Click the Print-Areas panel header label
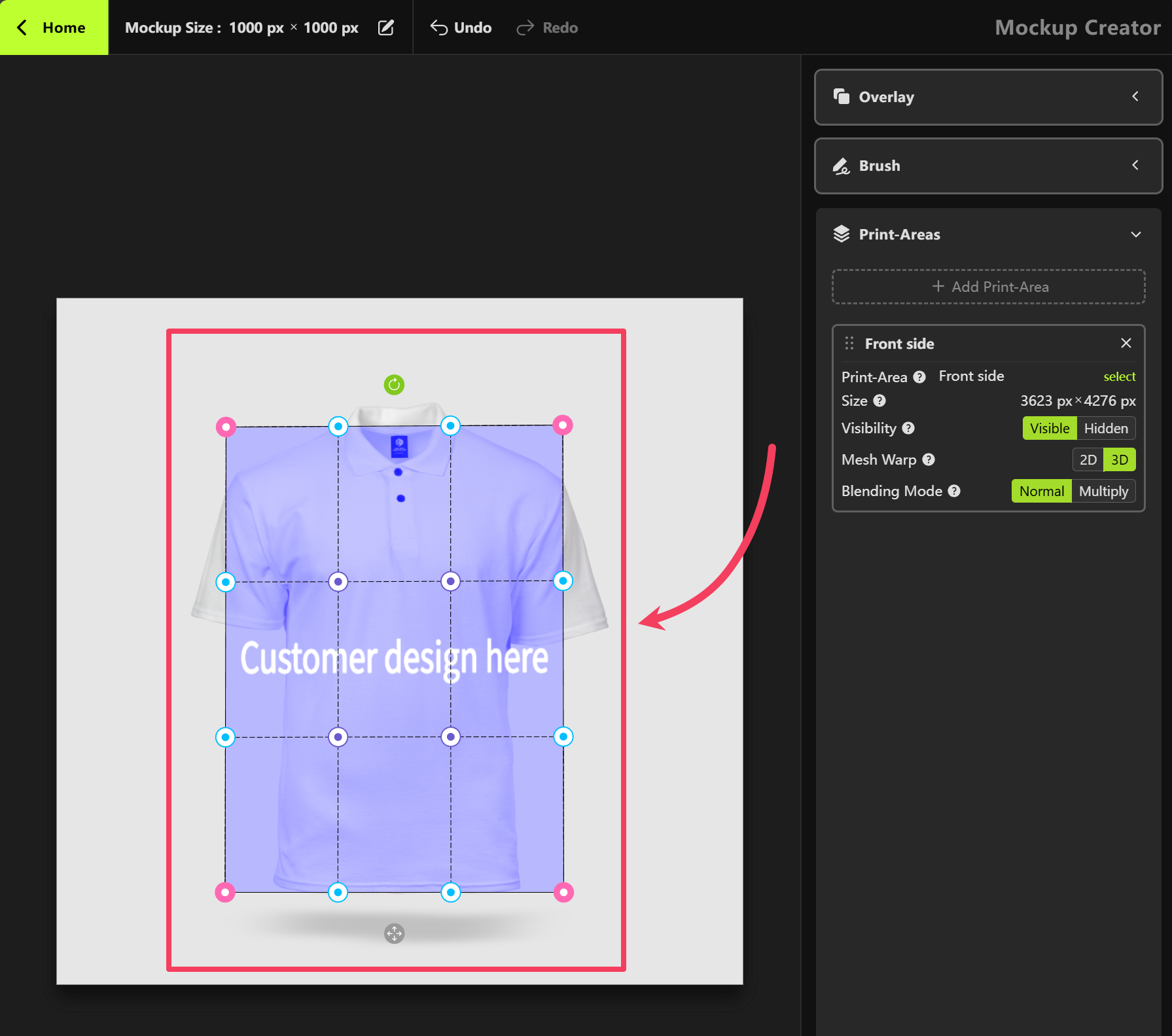The height and width of the screenshot is (1036, 1172). point(899,234)
